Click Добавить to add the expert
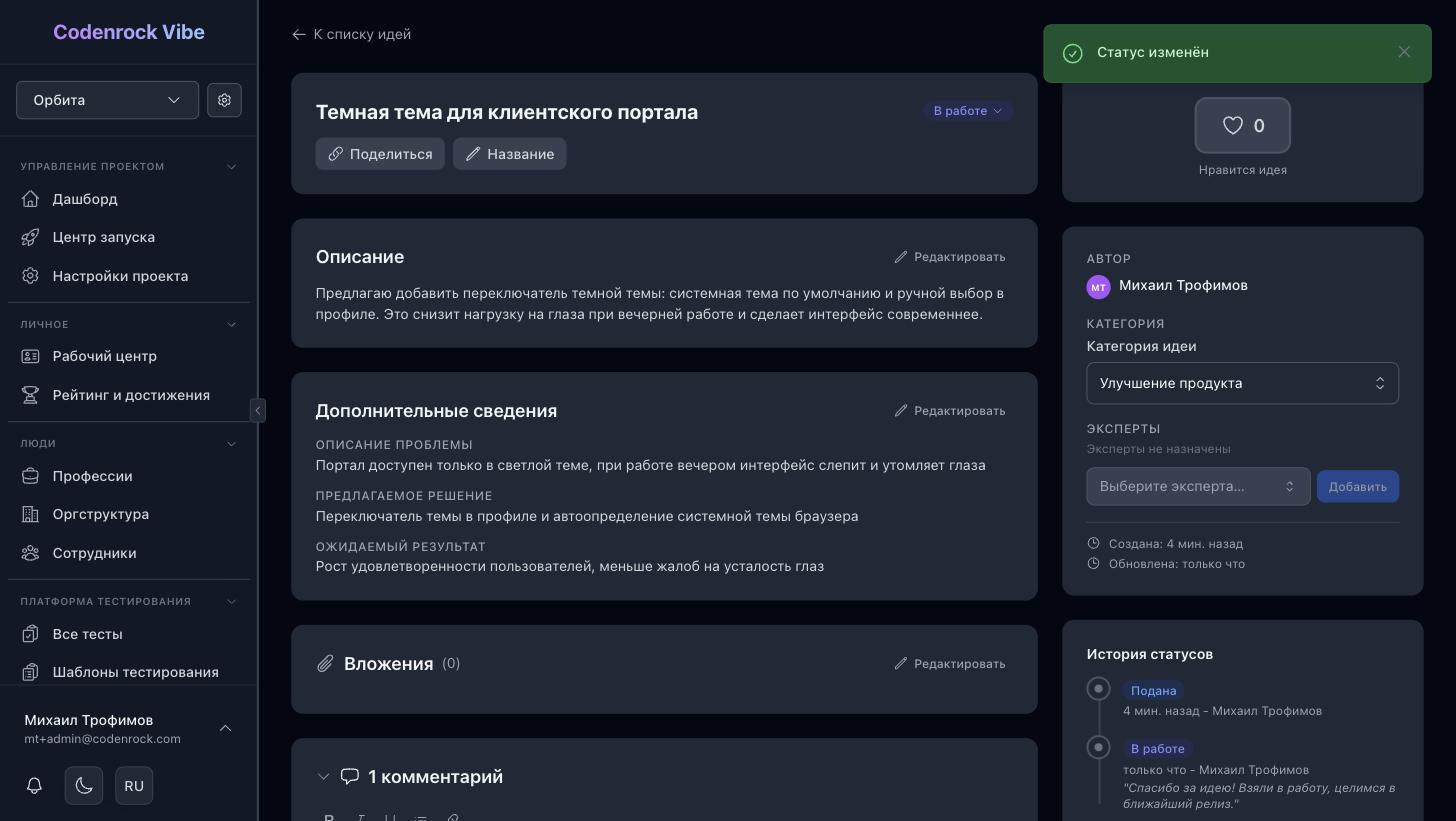 coord(1357,487)
